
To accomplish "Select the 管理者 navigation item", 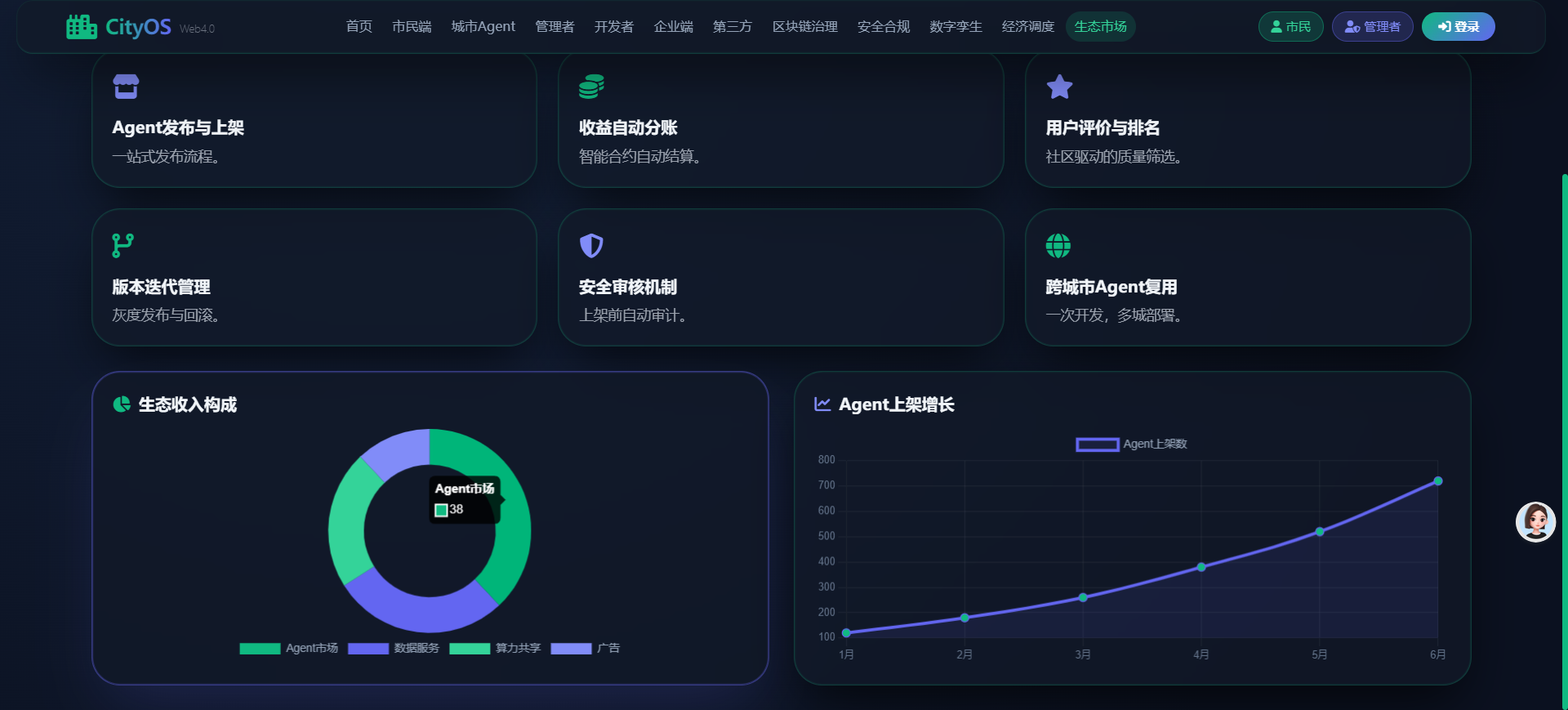I will pyautogui.click(x=555, y=27).
